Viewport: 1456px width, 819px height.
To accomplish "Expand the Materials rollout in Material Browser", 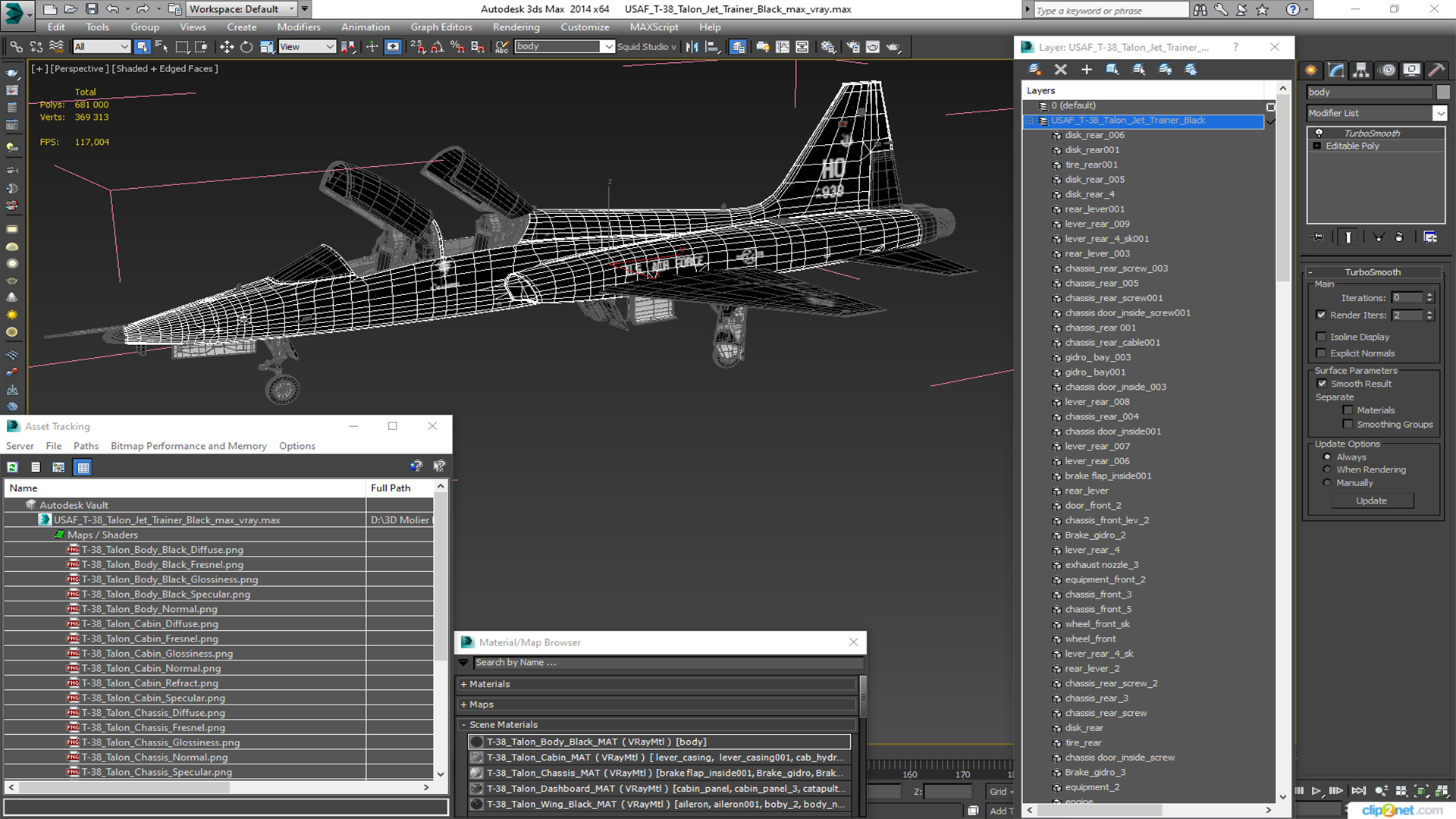I will tap(463, 684).
